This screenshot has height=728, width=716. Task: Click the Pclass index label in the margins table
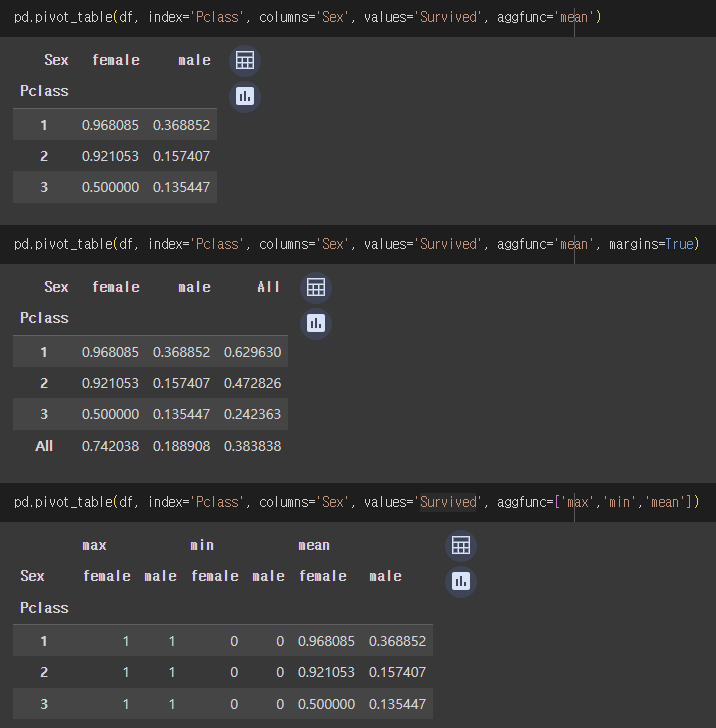click(44, 318)
